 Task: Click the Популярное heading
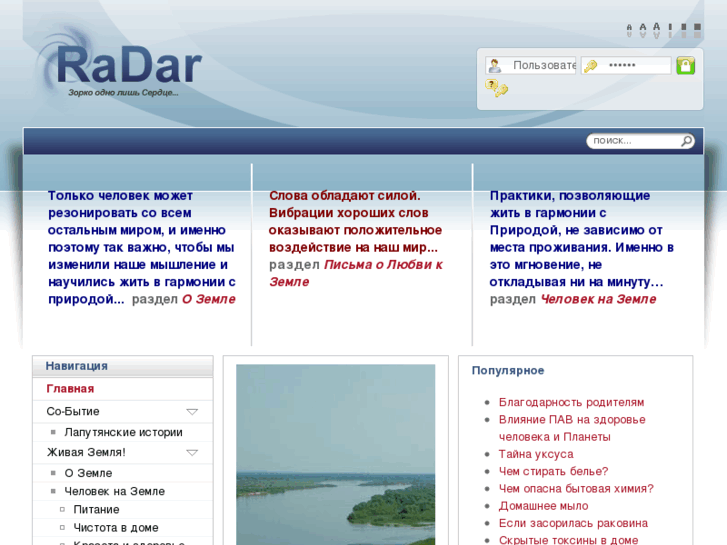[x=508, y=371]
